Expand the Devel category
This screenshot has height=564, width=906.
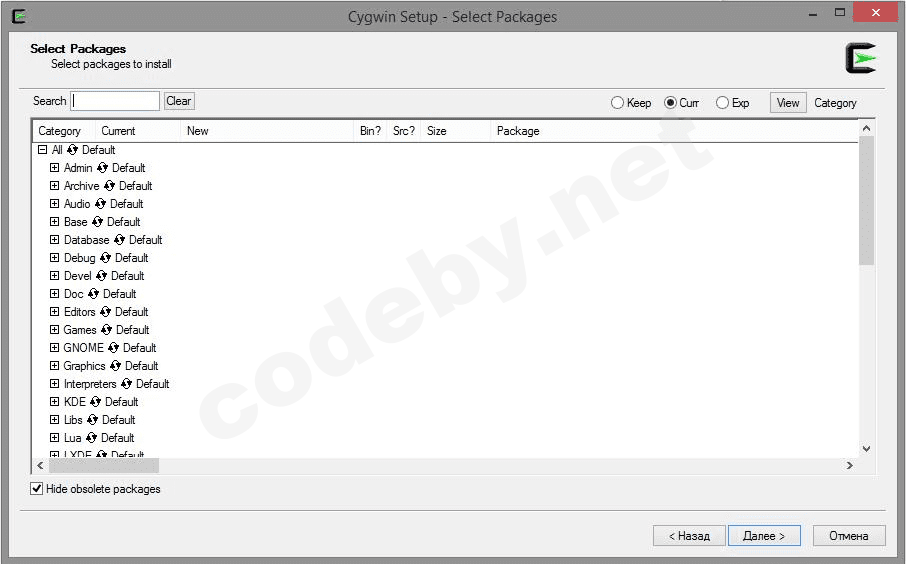(54, 275)
